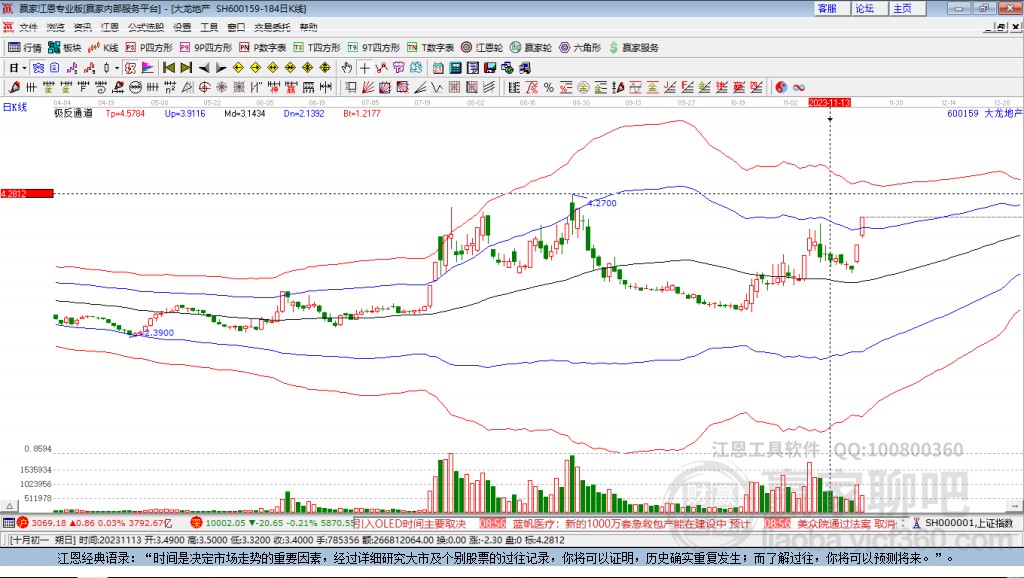Open the 行情 market quotes view
The image size is (1024, 578).
click(x=24, y=47)
